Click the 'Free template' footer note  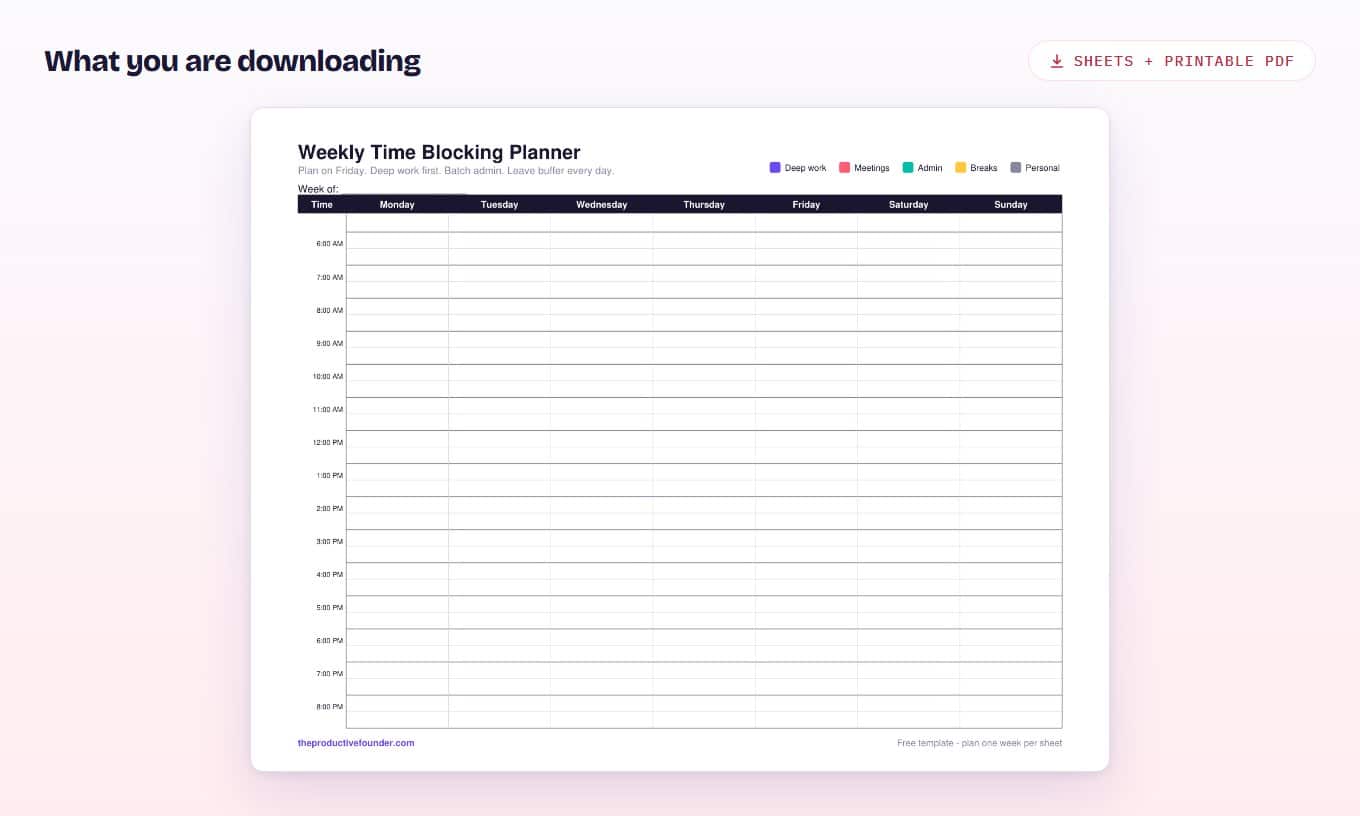point(980,743)
